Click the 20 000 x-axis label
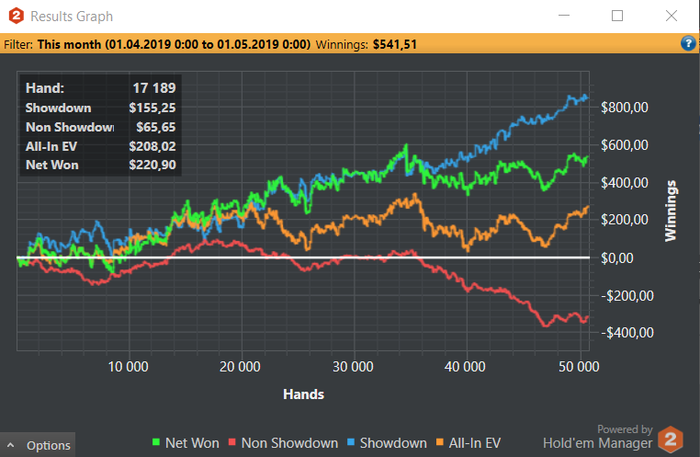The image size is (700, 457). (240, 367)
